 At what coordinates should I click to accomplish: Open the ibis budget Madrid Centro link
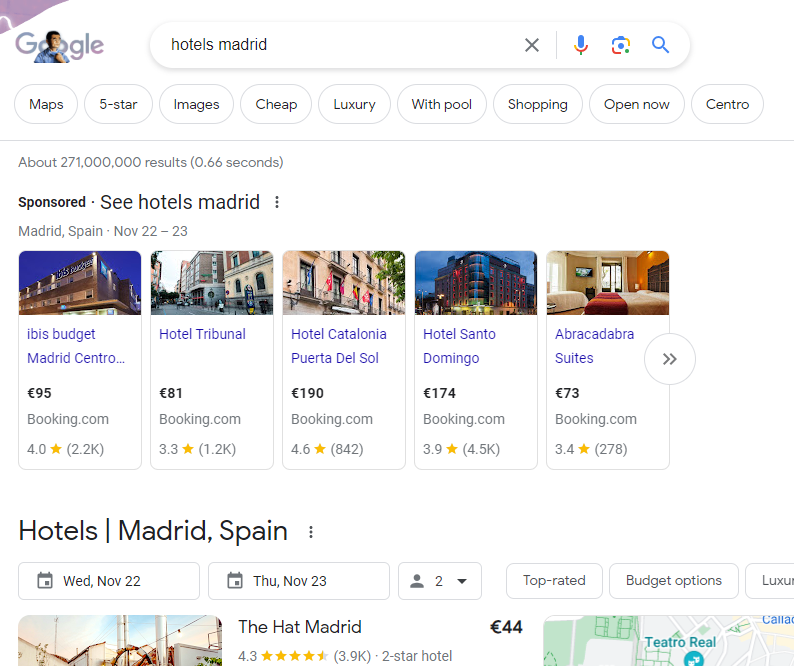tap(76, 346)
